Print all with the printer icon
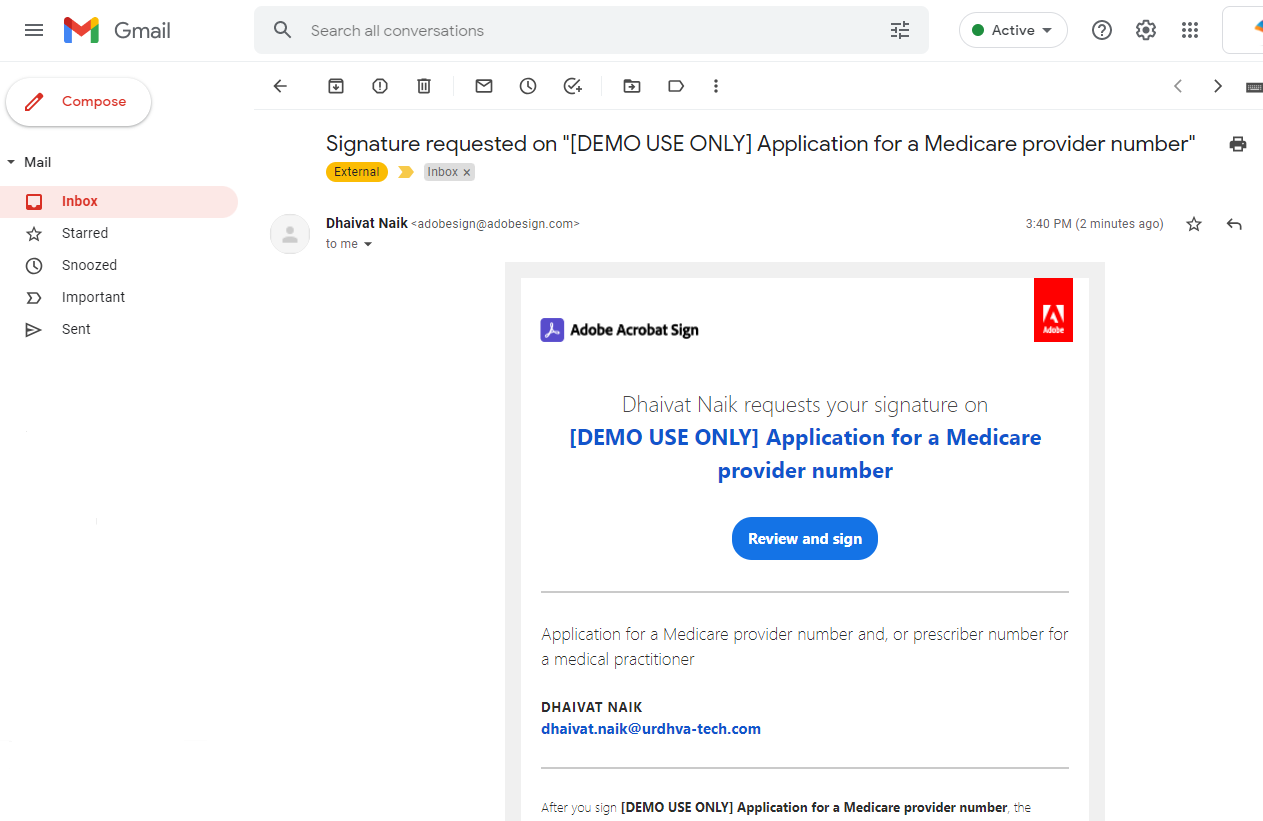Image resolution: width=1263 pixels, height=821 pixels. pos(1238,144)
